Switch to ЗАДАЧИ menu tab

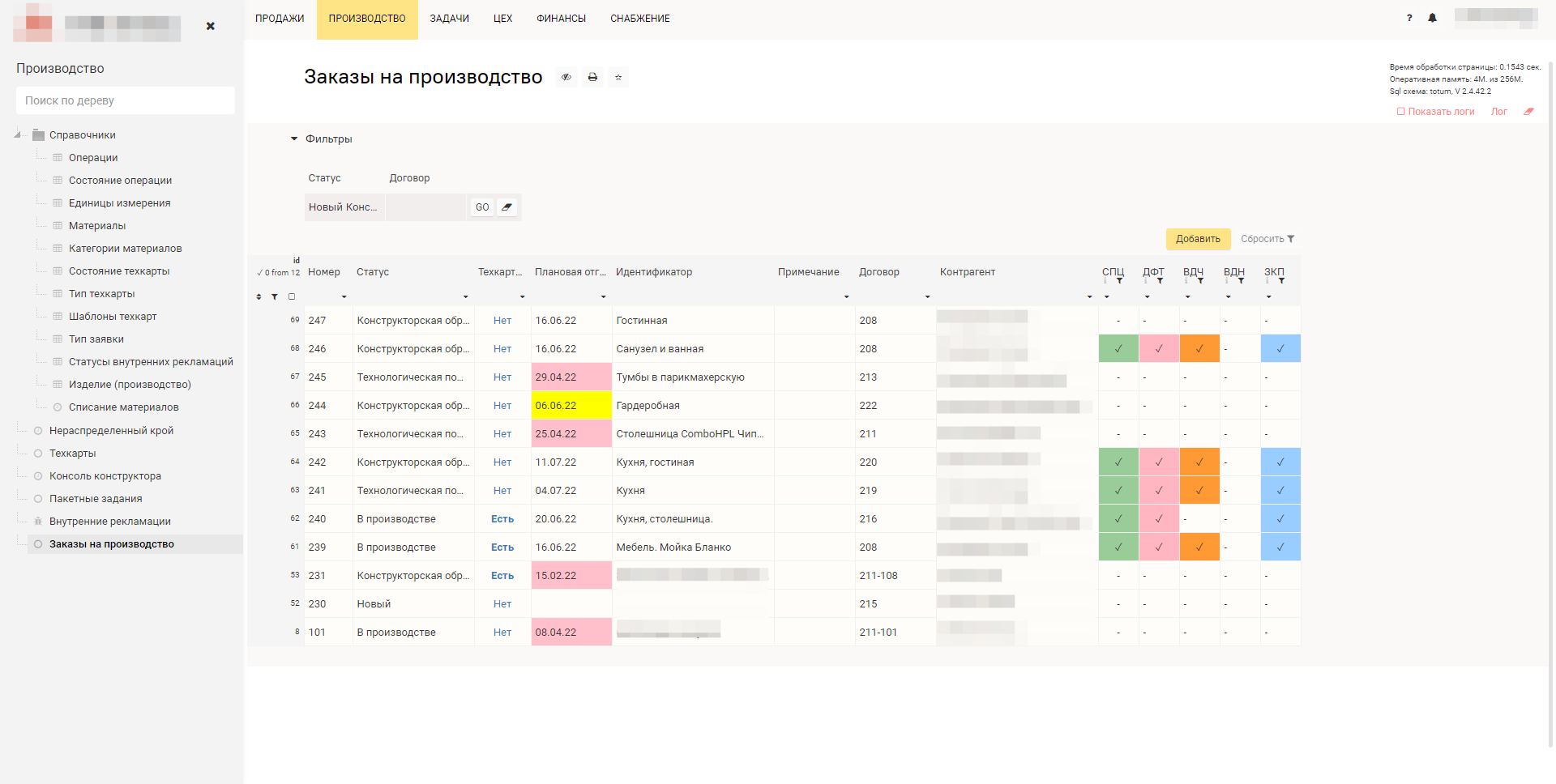pyautogui.click(x=450, y=19)
